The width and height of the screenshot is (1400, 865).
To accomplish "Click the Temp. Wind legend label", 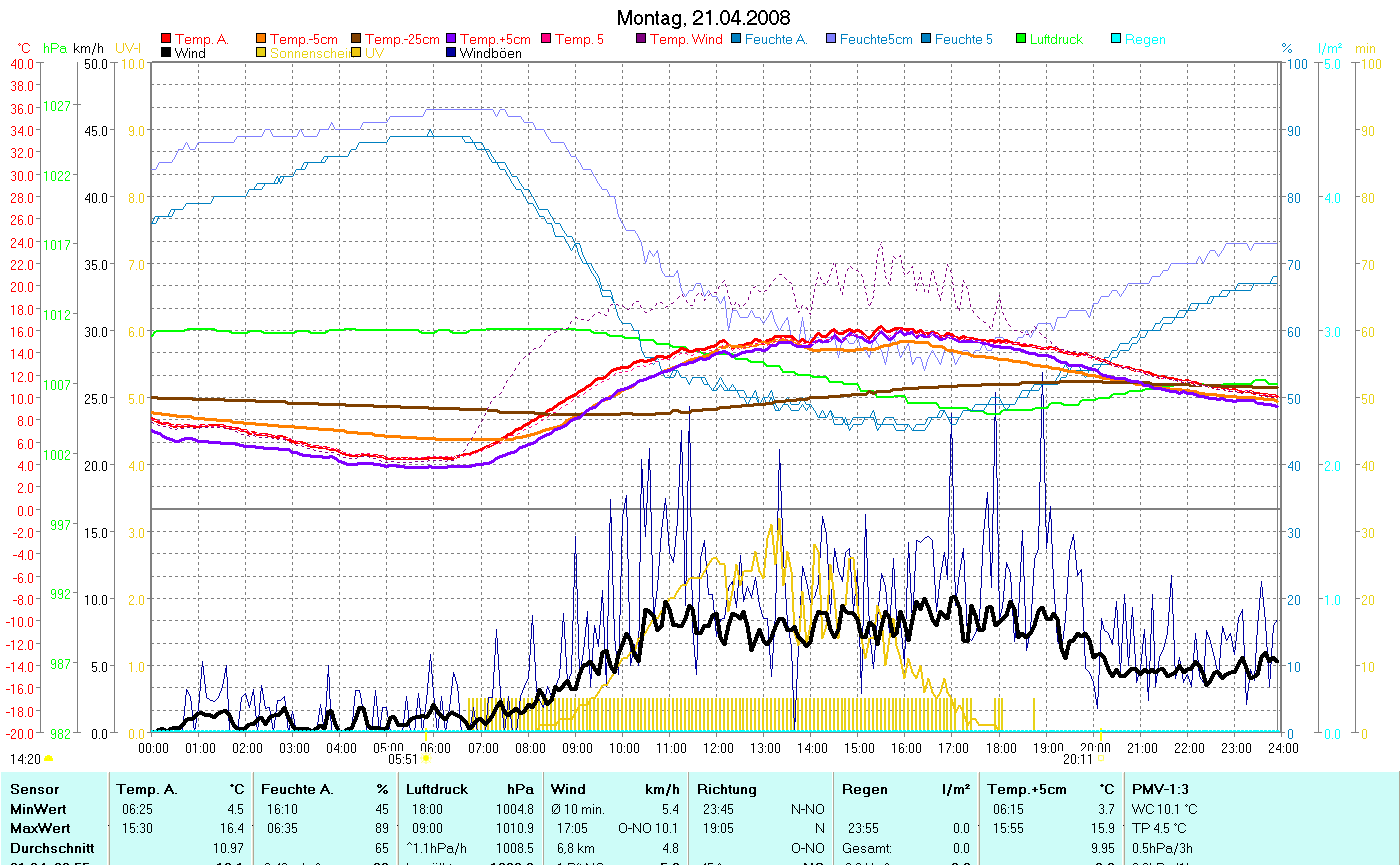I will pos(685,40).
